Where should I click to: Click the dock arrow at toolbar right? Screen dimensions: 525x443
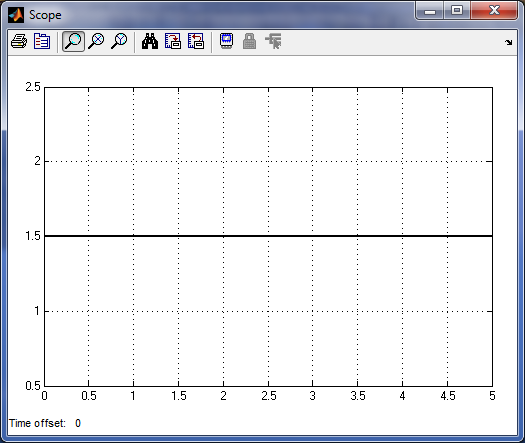pos(509,42)
